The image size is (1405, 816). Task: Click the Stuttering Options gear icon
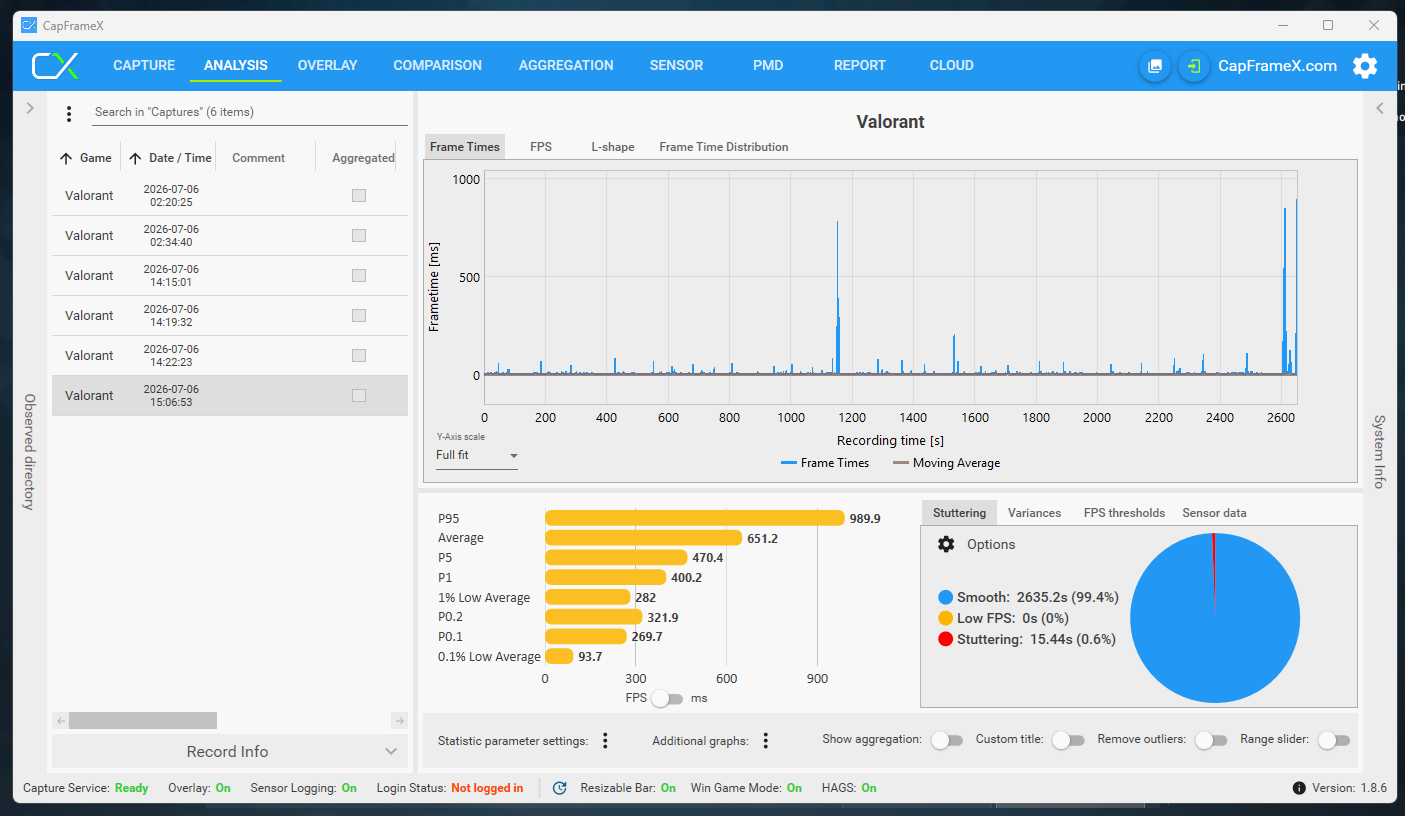pyautogui.click(x=946, y=544)
